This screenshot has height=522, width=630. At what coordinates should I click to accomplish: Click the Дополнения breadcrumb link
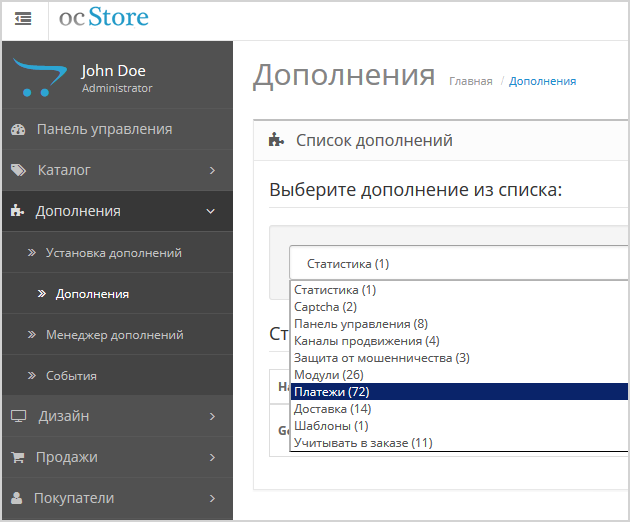click(542, 81)
